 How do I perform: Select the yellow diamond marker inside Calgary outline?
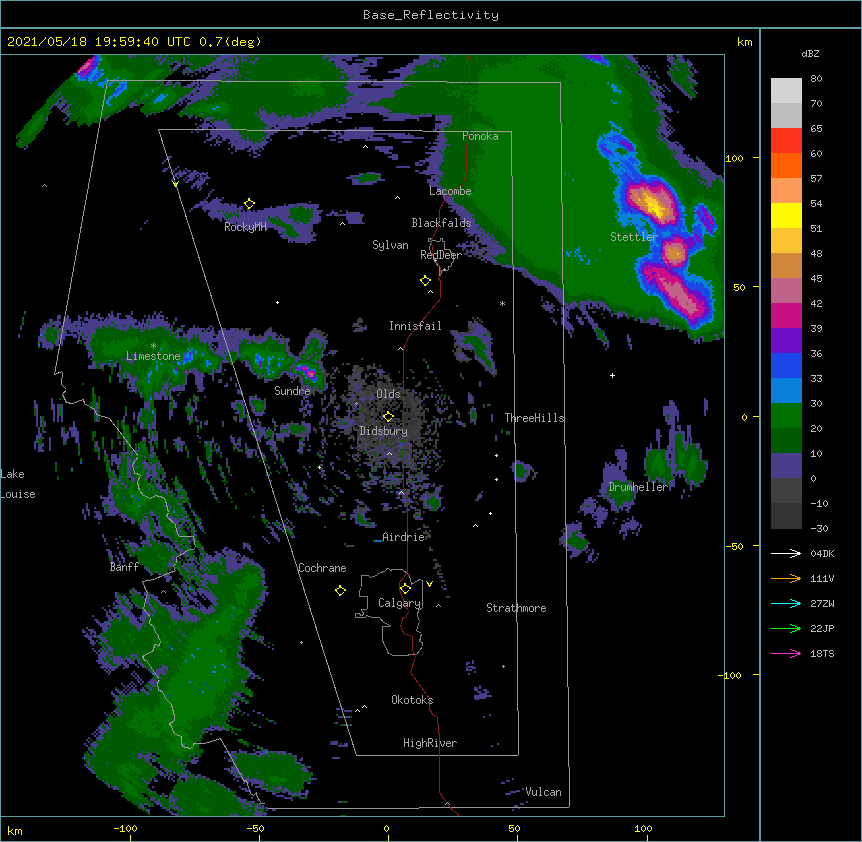[x=405, y=589]
